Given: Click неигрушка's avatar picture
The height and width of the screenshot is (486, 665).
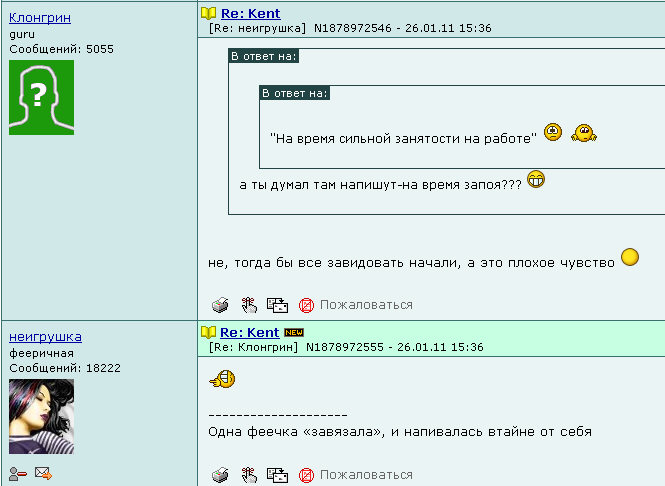Looking at the screenshot, I should [x=42, y=416].
